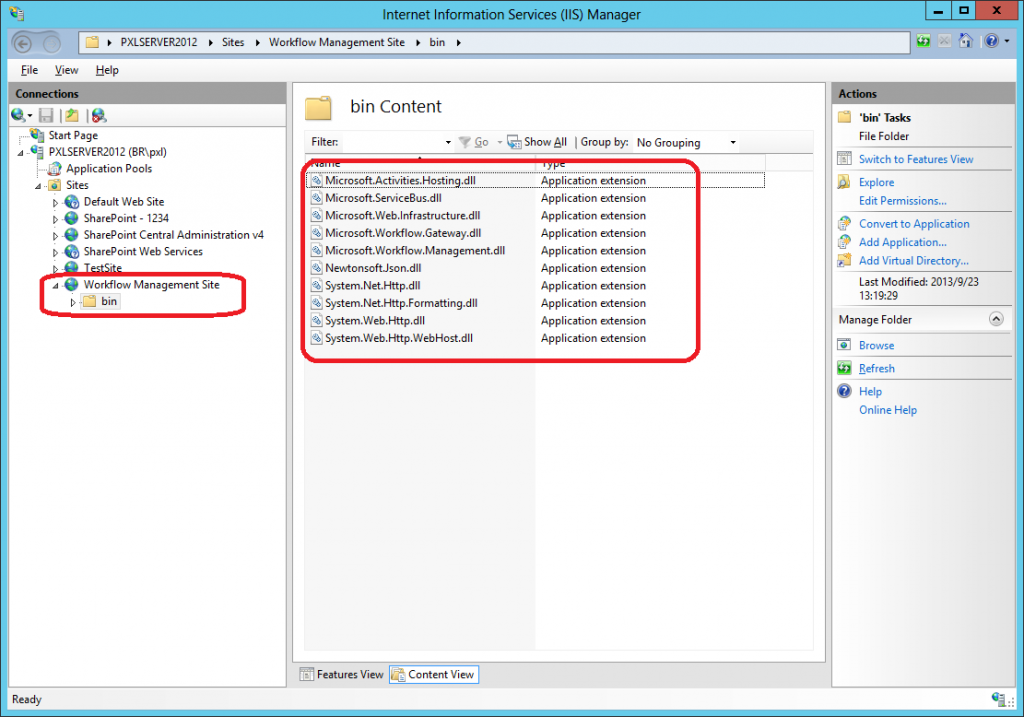The height and width of the screenshot is (717, 1024).
Task: Open the Home page icon in toolbar
Action: coord(967,41)
